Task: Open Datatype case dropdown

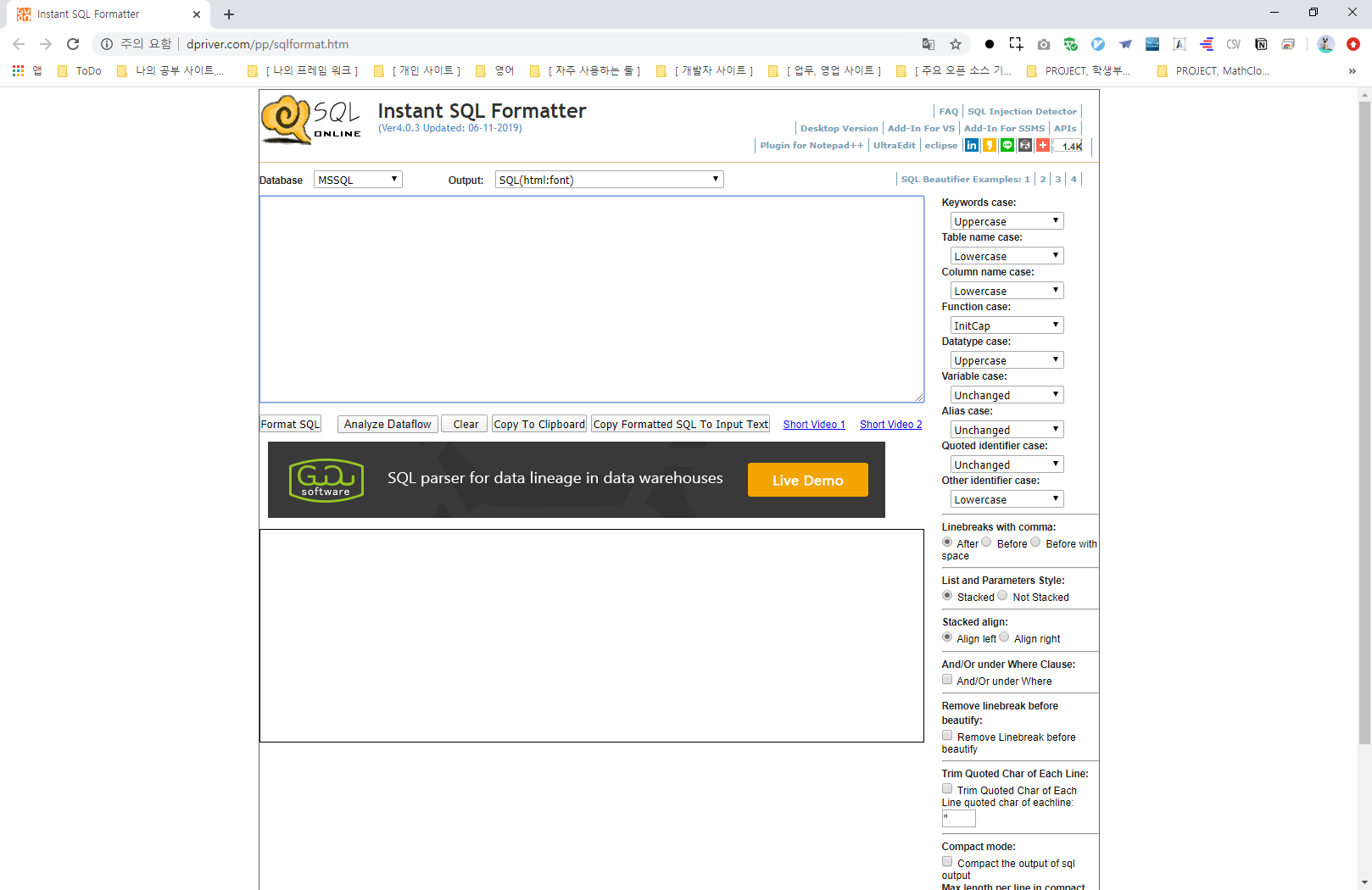Action: click(x=1007, y=360)
